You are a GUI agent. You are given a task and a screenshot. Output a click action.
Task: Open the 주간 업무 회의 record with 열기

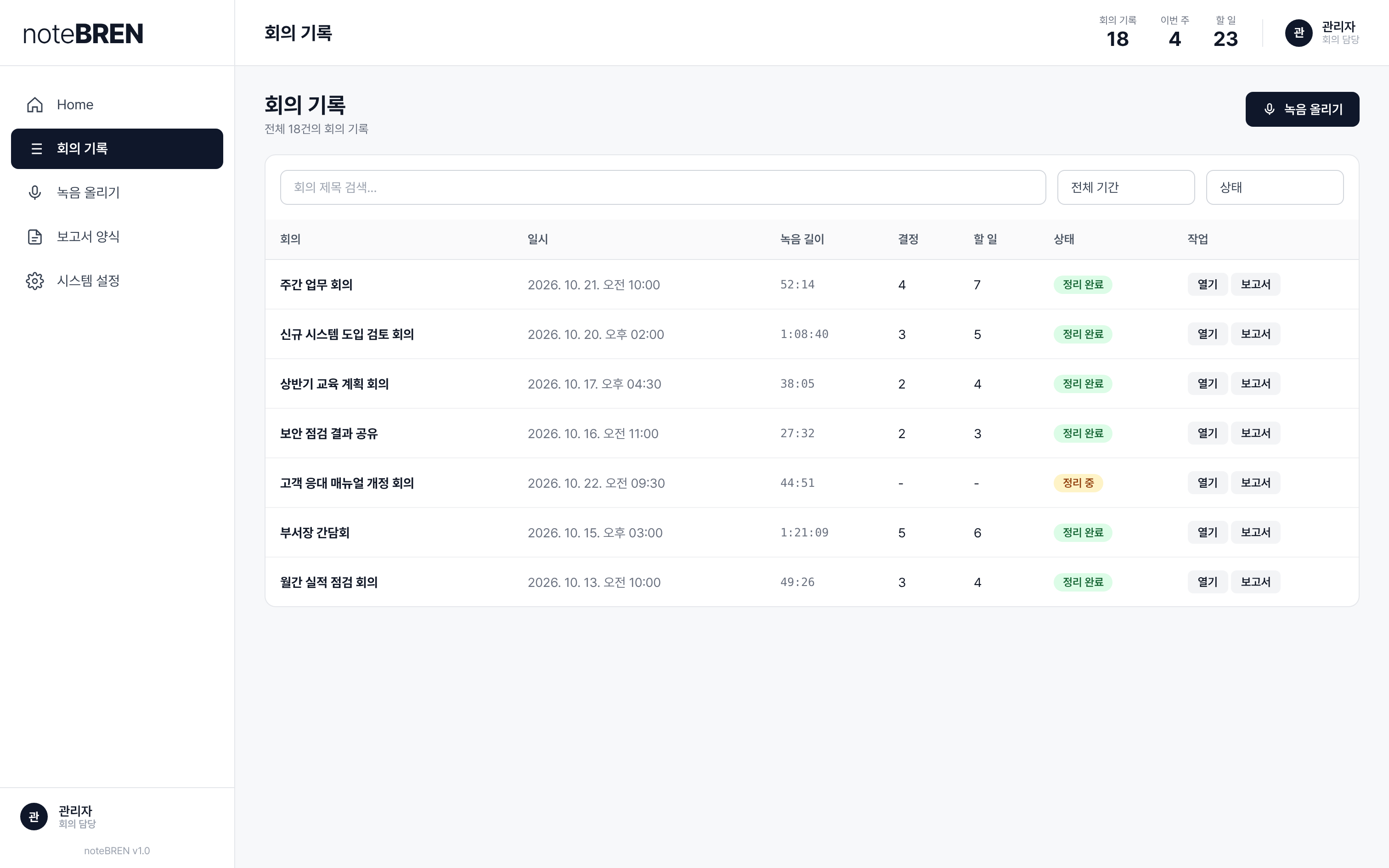[1207, 284]
